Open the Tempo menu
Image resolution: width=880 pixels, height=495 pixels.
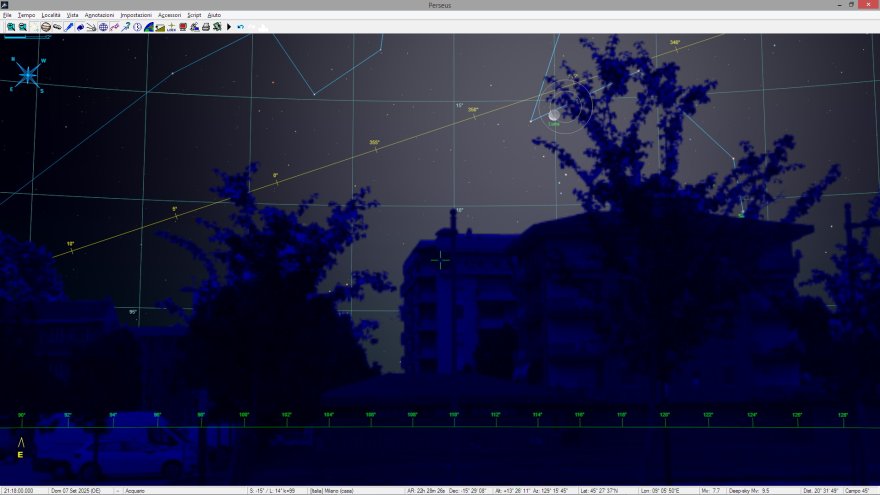[x=26, y=16]
